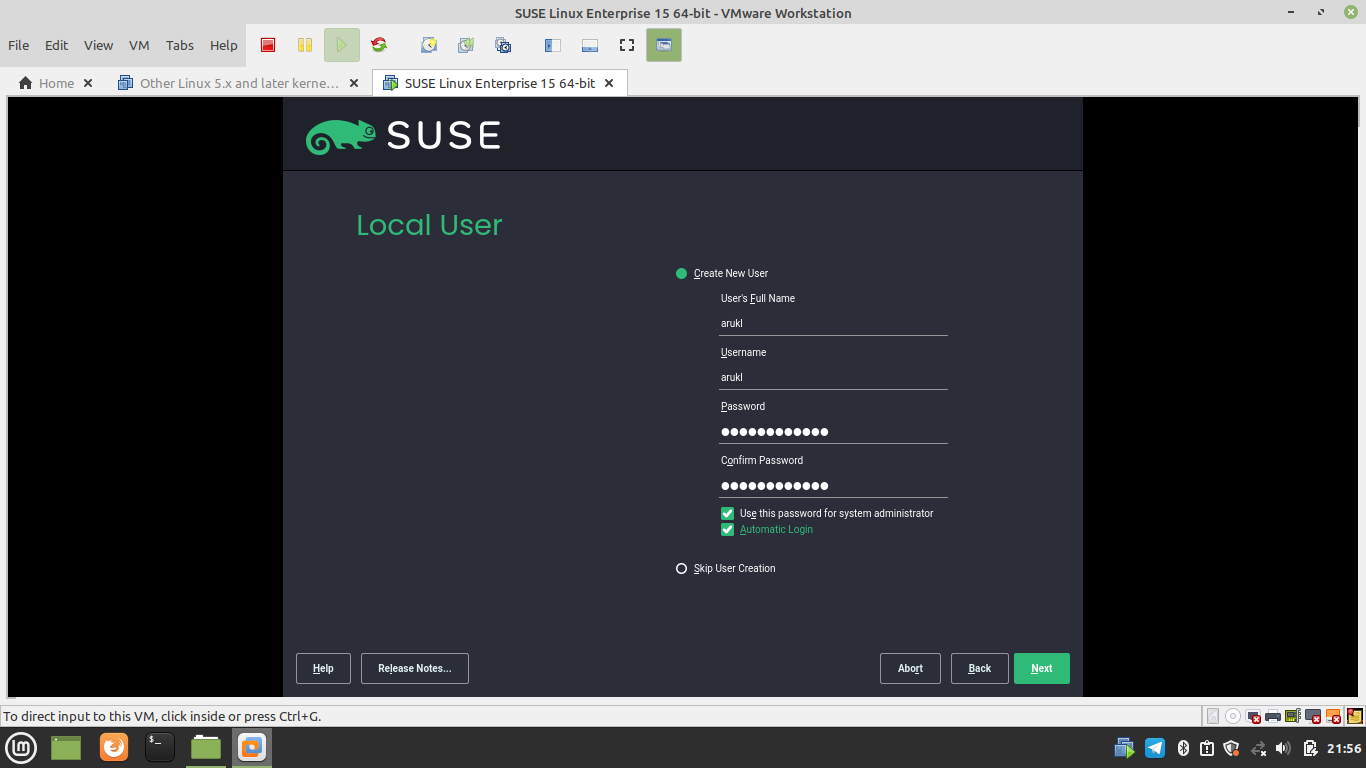Click the Confirm Password field

pos(833,485)
